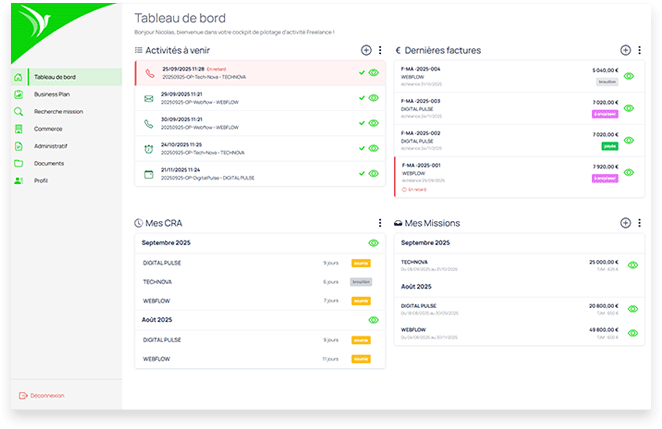Viewport: 662px width, 429px height.
Task: Open the Activités à venir options menu
Action: (x=380, y=50)
